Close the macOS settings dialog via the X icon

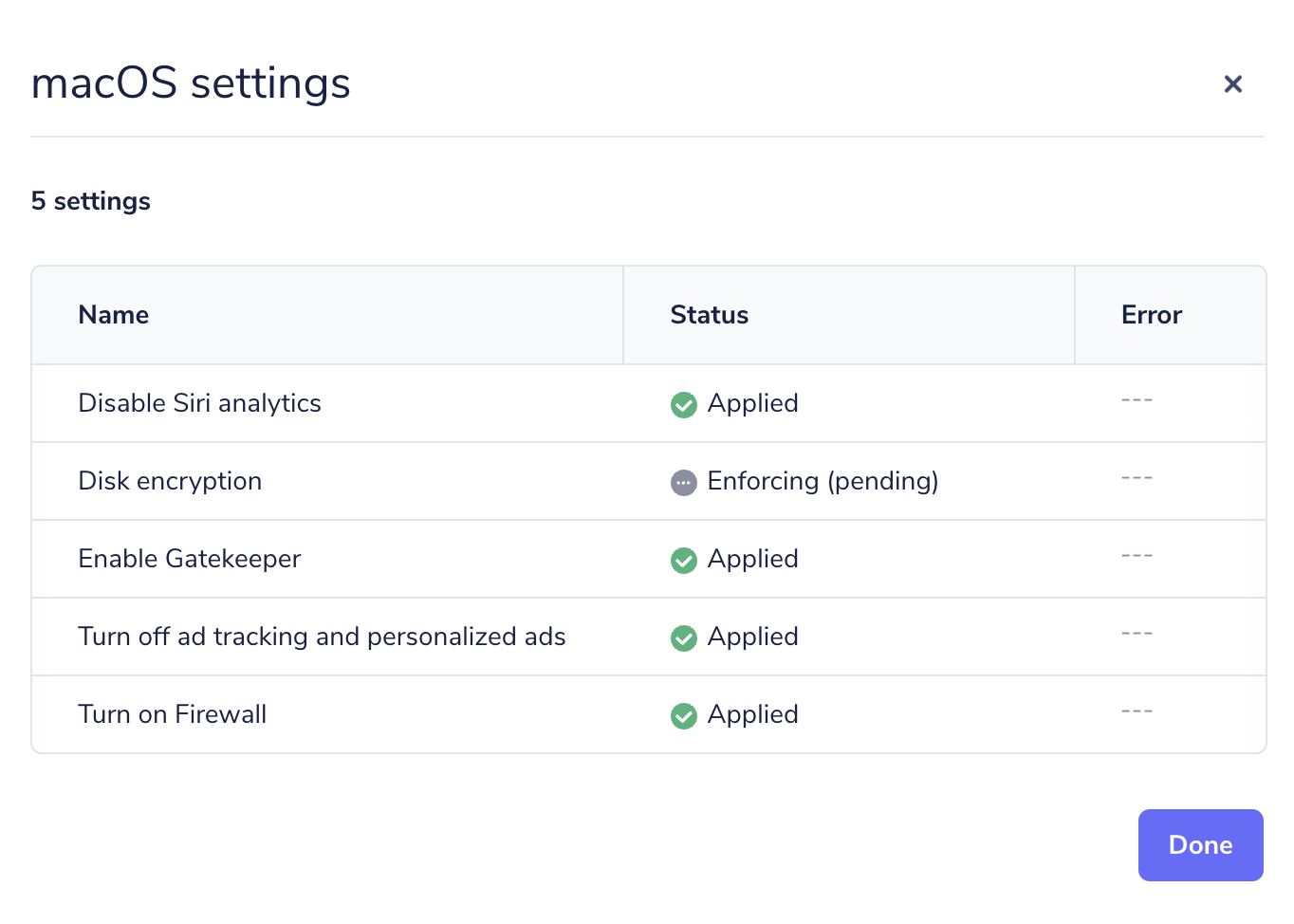tap(1232, 83)
